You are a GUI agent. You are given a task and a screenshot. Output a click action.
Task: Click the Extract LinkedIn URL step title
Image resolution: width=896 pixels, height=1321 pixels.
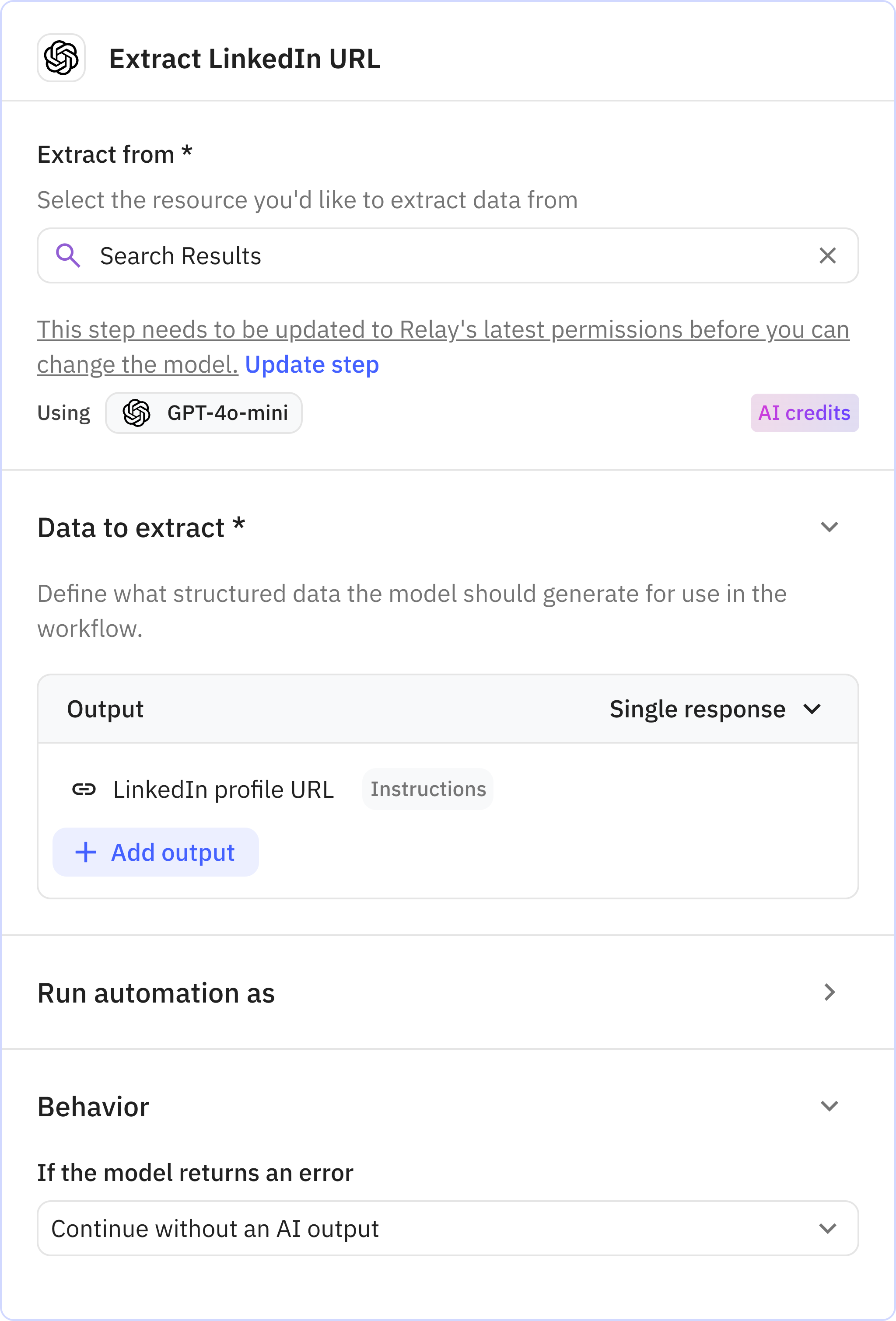(x=245, y=59)
